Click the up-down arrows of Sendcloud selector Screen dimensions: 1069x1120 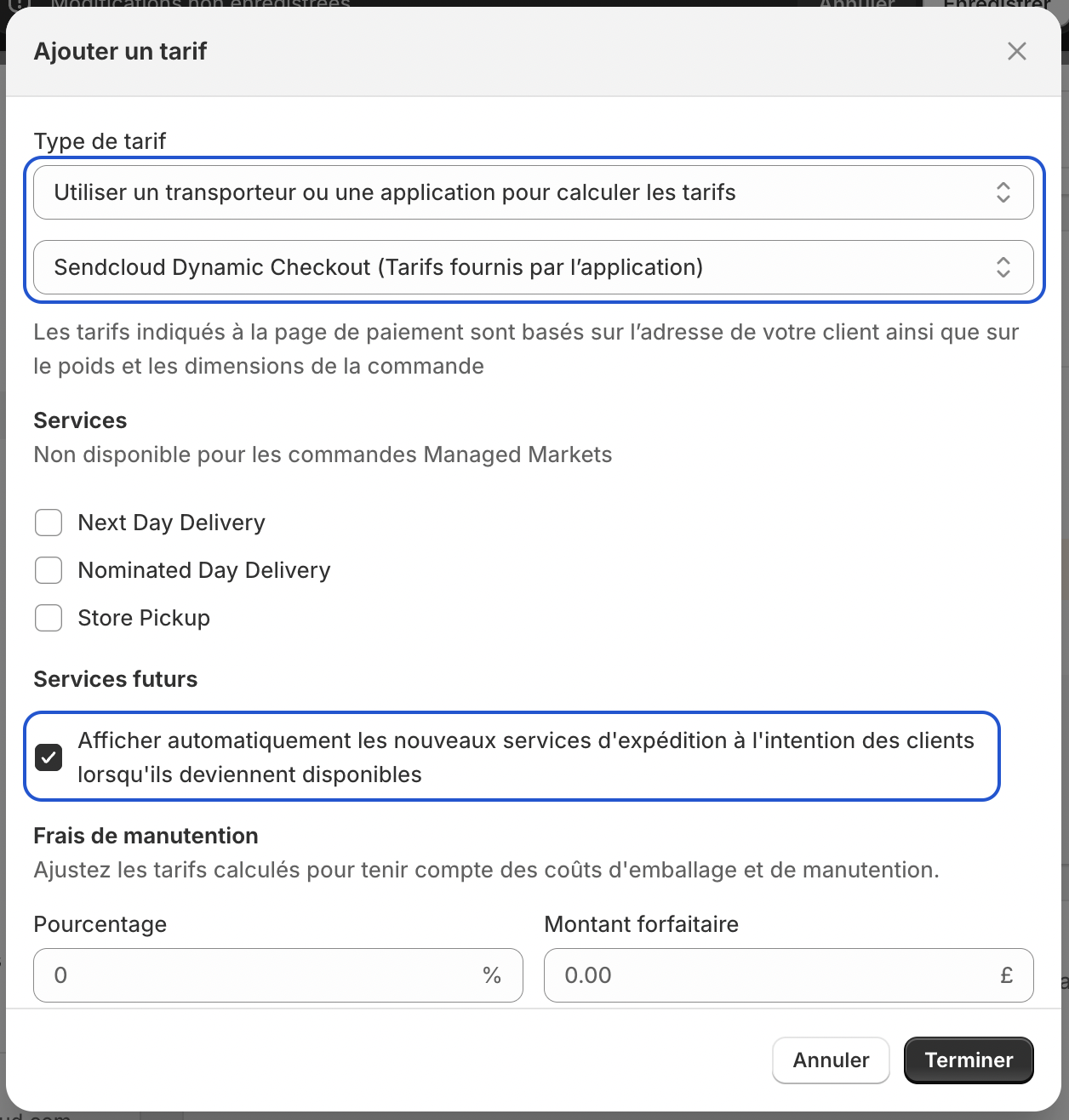[x=1003, y=267]
